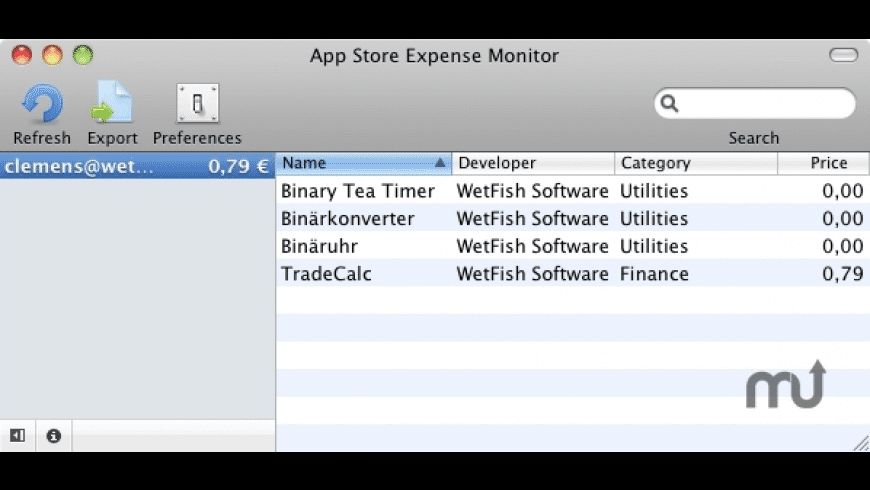Viewport: 870px width, 490px height.
Task: Sort by the Category column header
Action: [x=696, y=163]
